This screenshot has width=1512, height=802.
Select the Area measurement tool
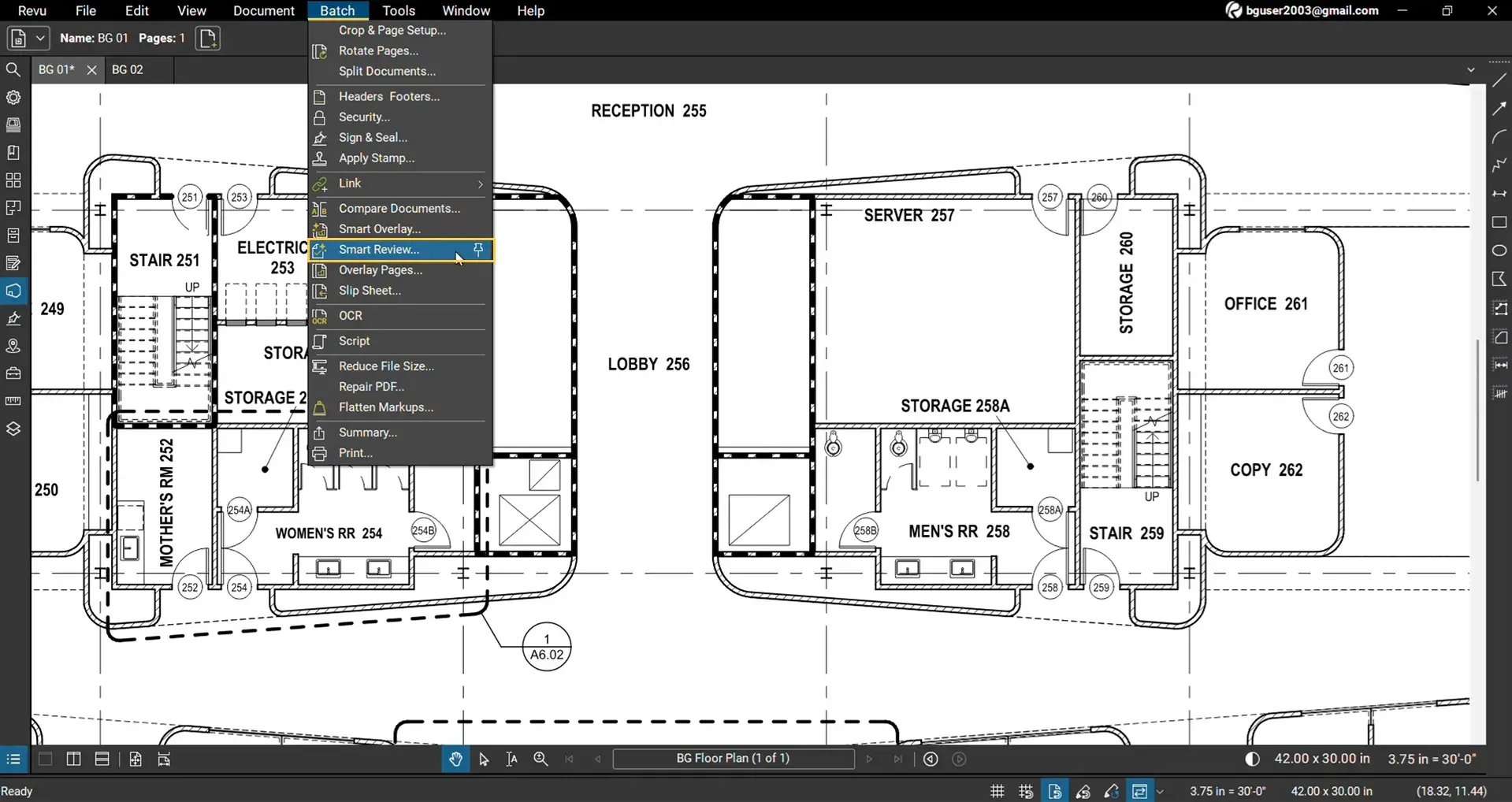coord(1499,336)
